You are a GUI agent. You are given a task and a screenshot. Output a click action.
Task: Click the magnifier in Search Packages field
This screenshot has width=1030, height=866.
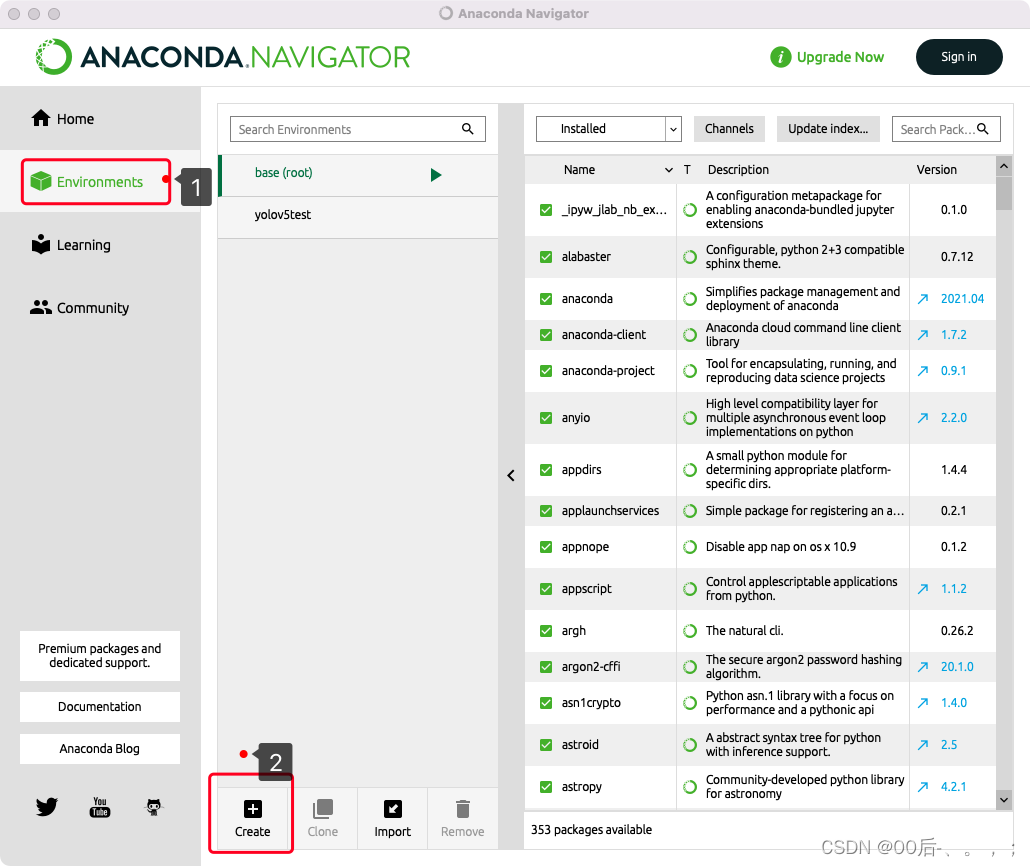(x=983, y=129)
